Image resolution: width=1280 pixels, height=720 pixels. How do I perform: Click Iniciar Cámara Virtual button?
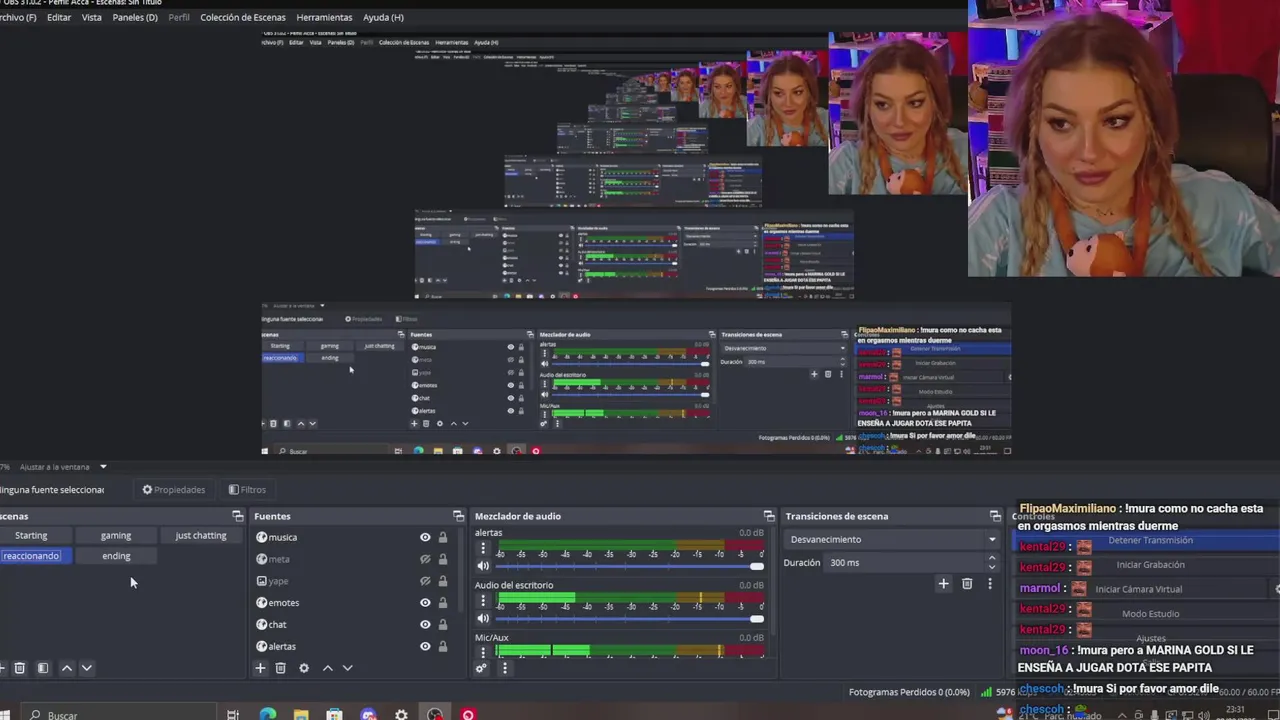(1138, 589)
